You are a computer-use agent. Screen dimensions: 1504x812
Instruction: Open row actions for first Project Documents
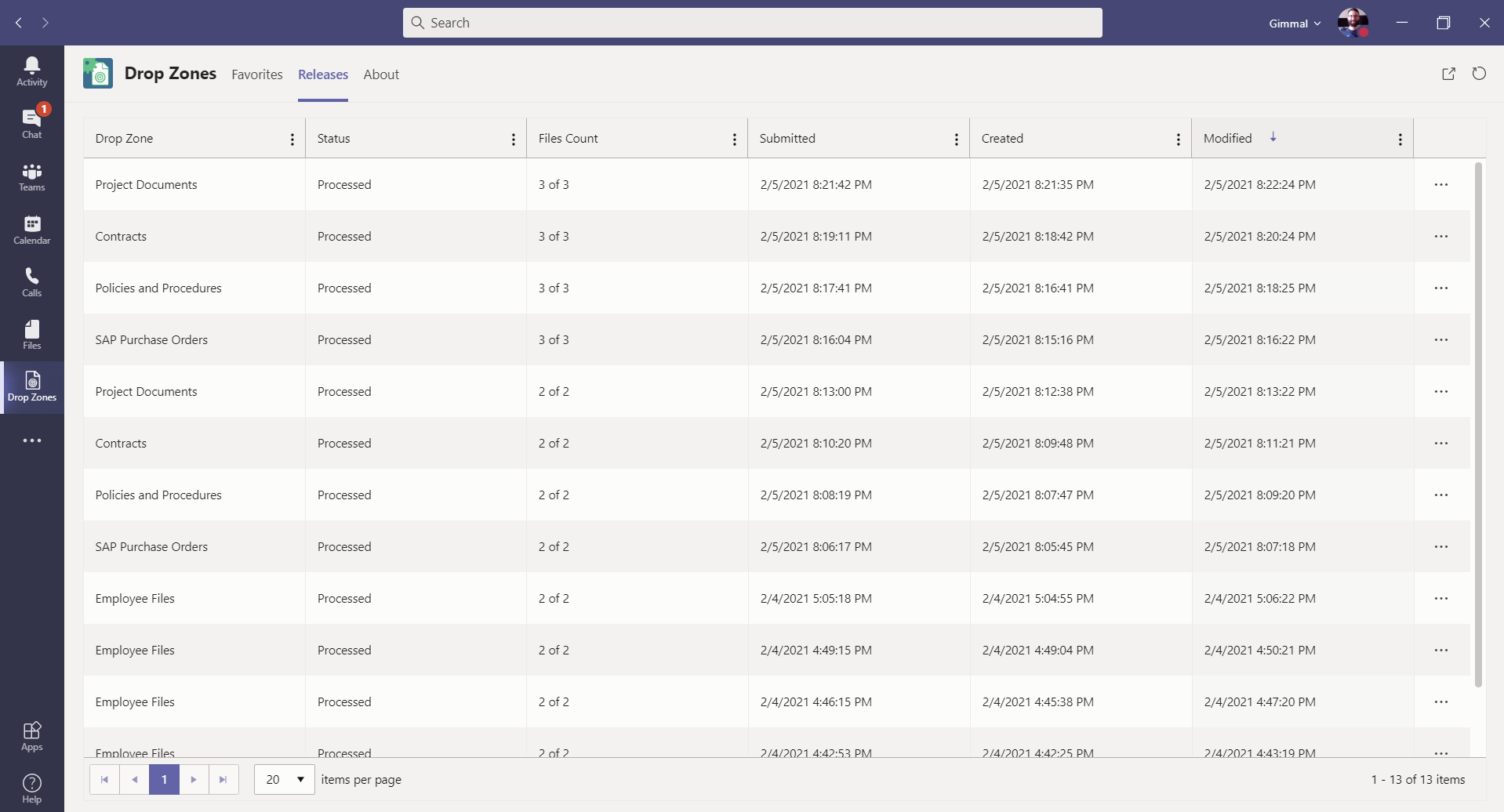pyautogui.click(x=1440, y=185)
